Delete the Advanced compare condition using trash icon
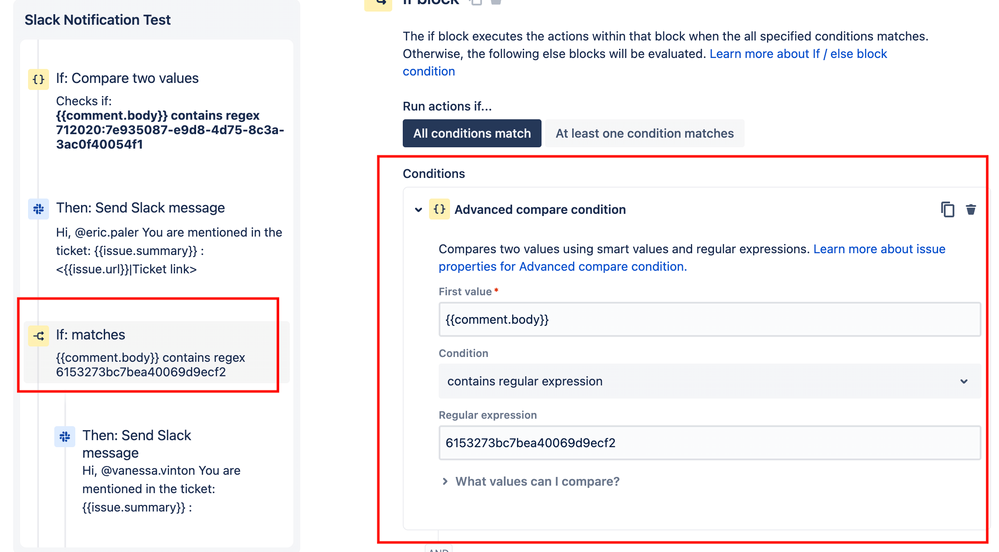 tap(971, 210)
